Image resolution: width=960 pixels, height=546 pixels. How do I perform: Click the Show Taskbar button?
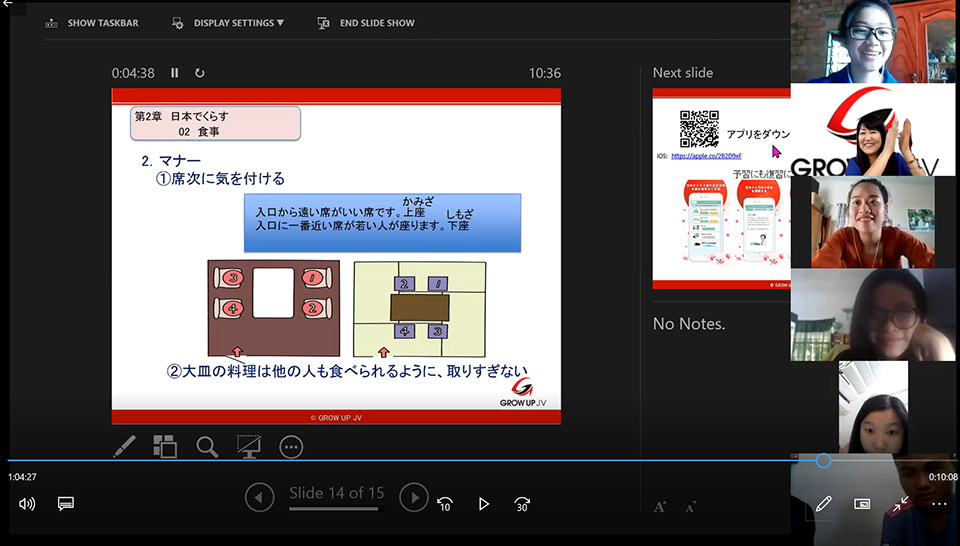(x=92, y=23)
